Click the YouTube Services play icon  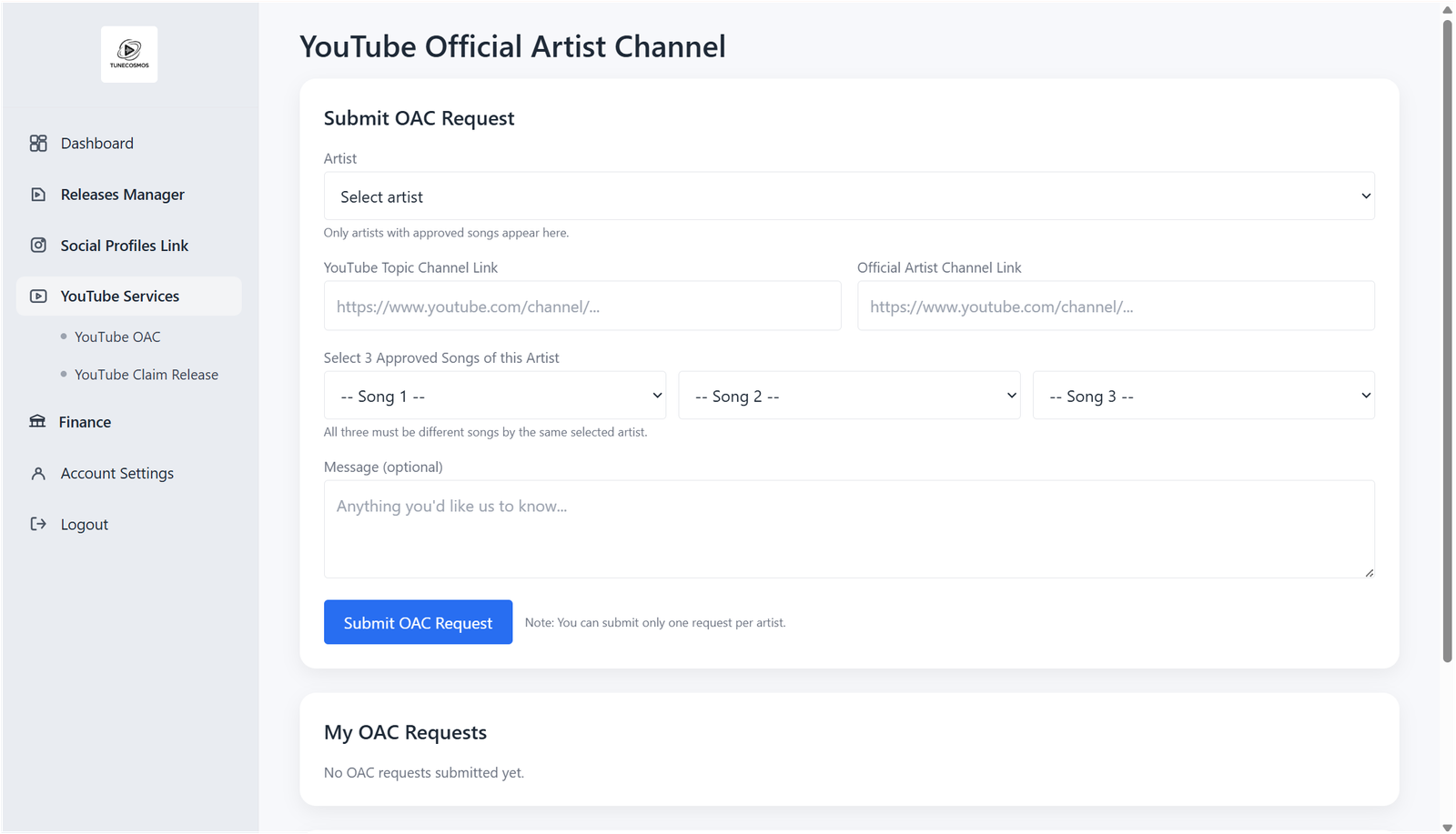[x=38, y=296]
